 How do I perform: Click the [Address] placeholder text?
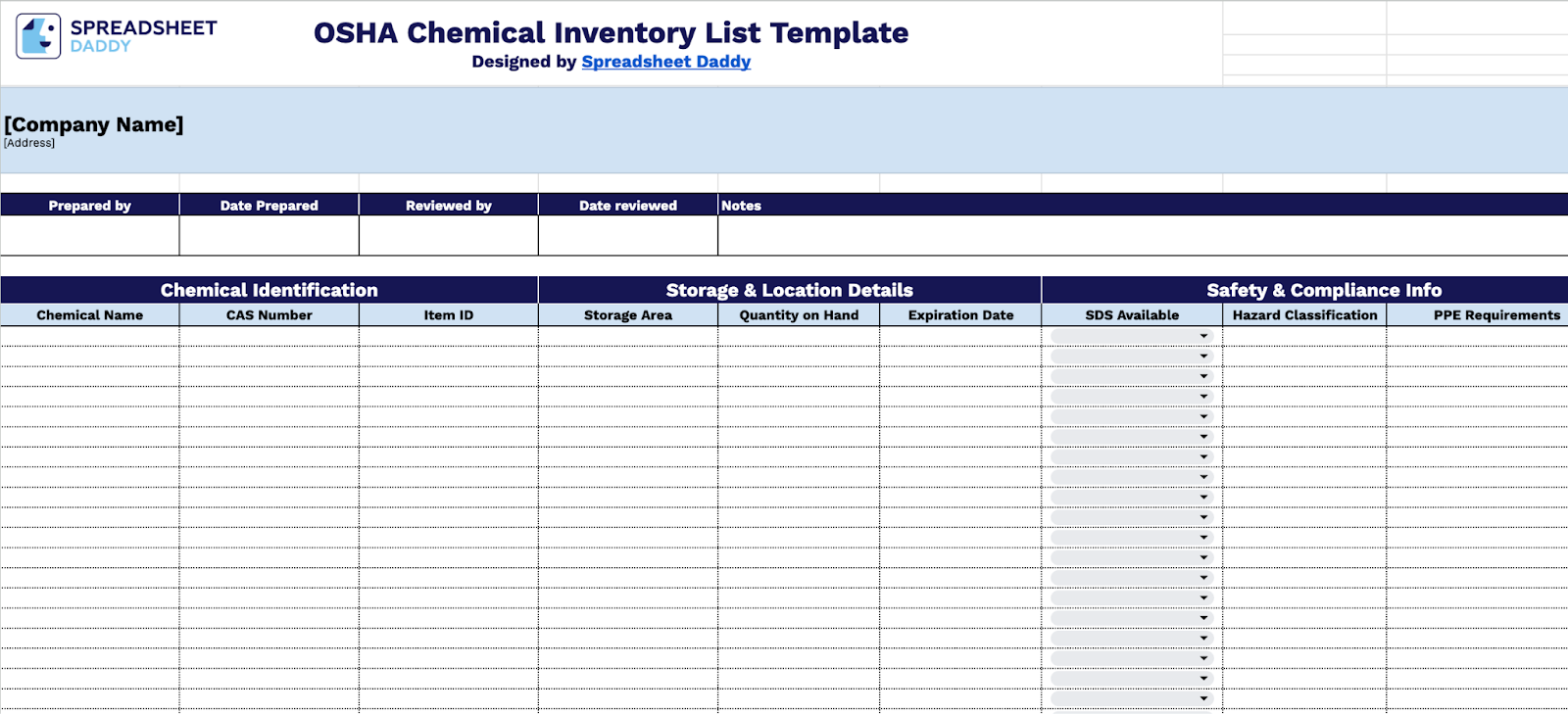click(x=29, y=143)
